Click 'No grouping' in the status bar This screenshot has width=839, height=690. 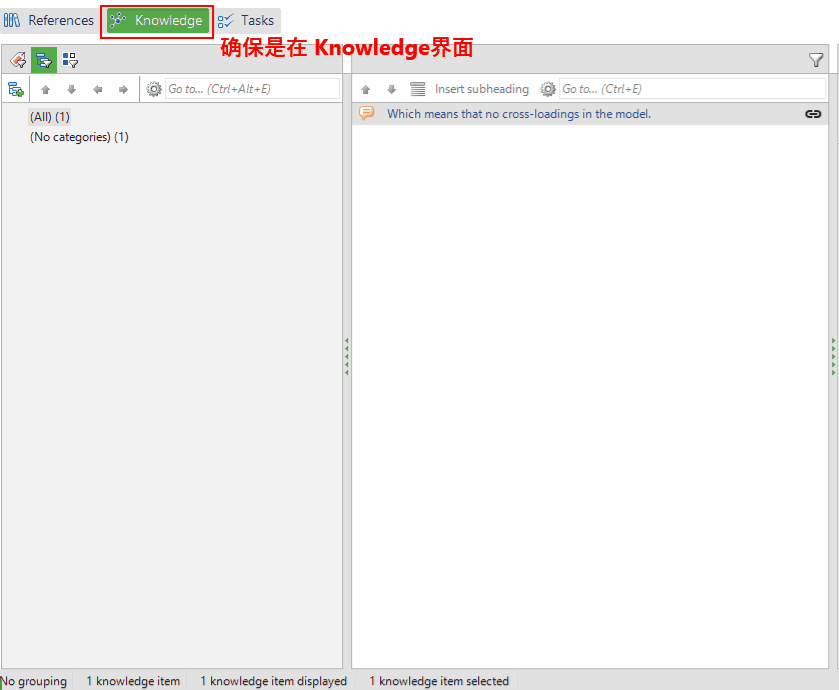[34, 681]
